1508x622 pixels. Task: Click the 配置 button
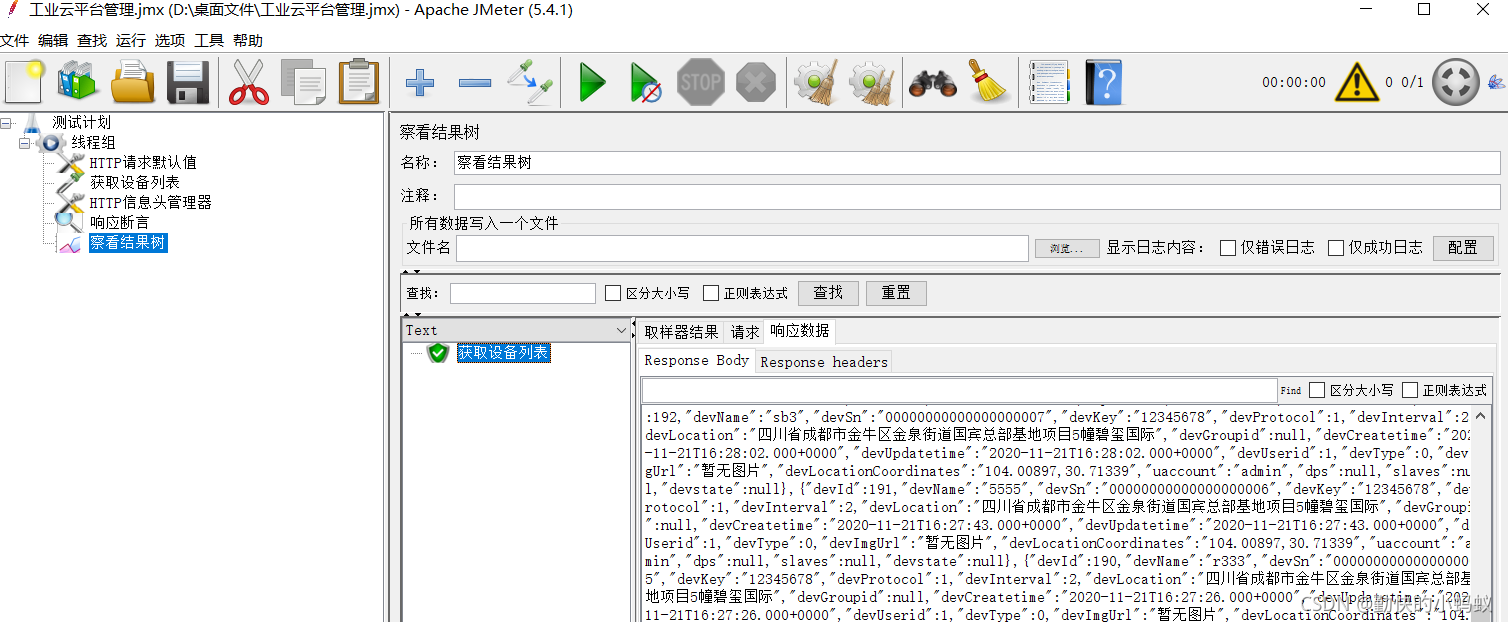tap(1463, 248)
